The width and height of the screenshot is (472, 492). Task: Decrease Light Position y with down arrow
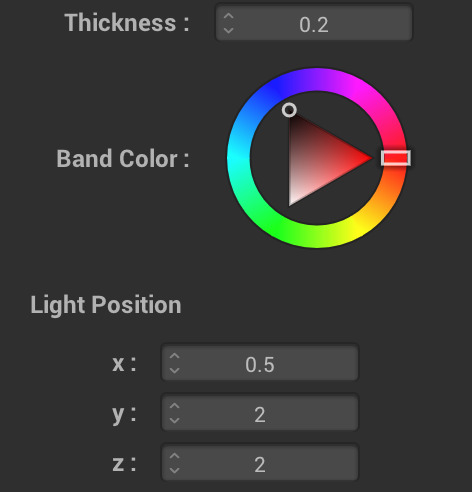174,420
